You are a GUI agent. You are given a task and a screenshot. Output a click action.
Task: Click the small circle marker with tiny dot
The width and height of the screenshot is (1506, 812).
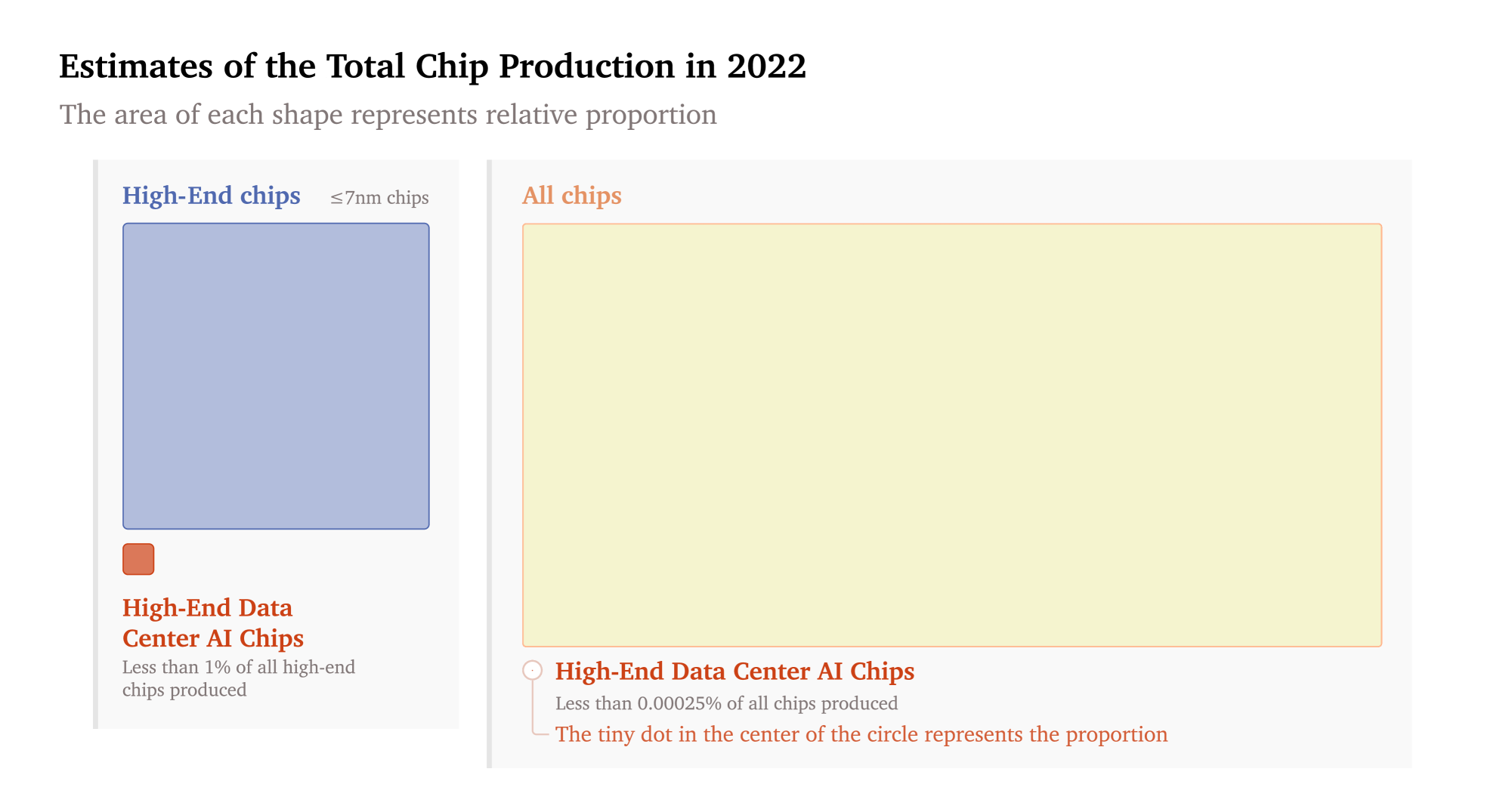click(x=532, y=670)
